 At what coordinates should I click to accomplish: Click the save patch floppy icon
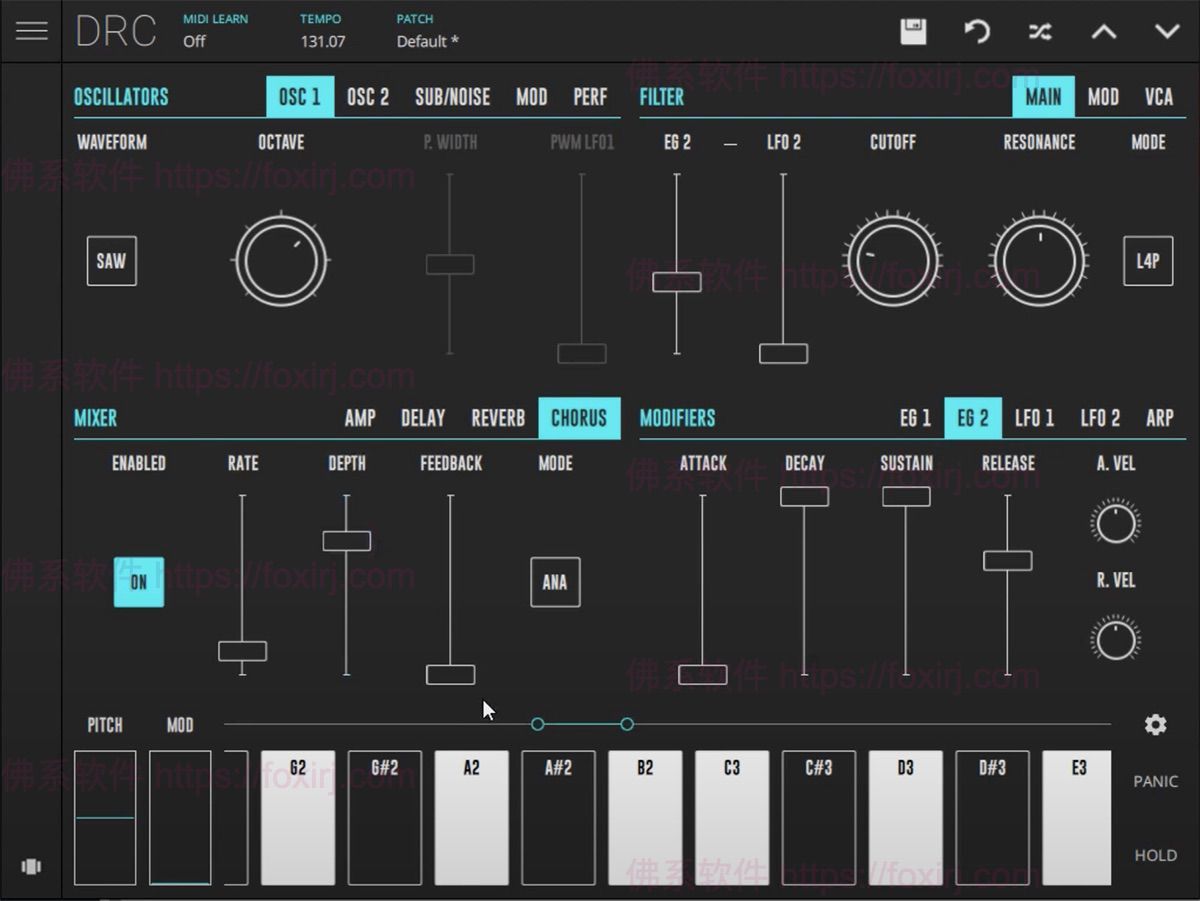[x=913, y=32]
